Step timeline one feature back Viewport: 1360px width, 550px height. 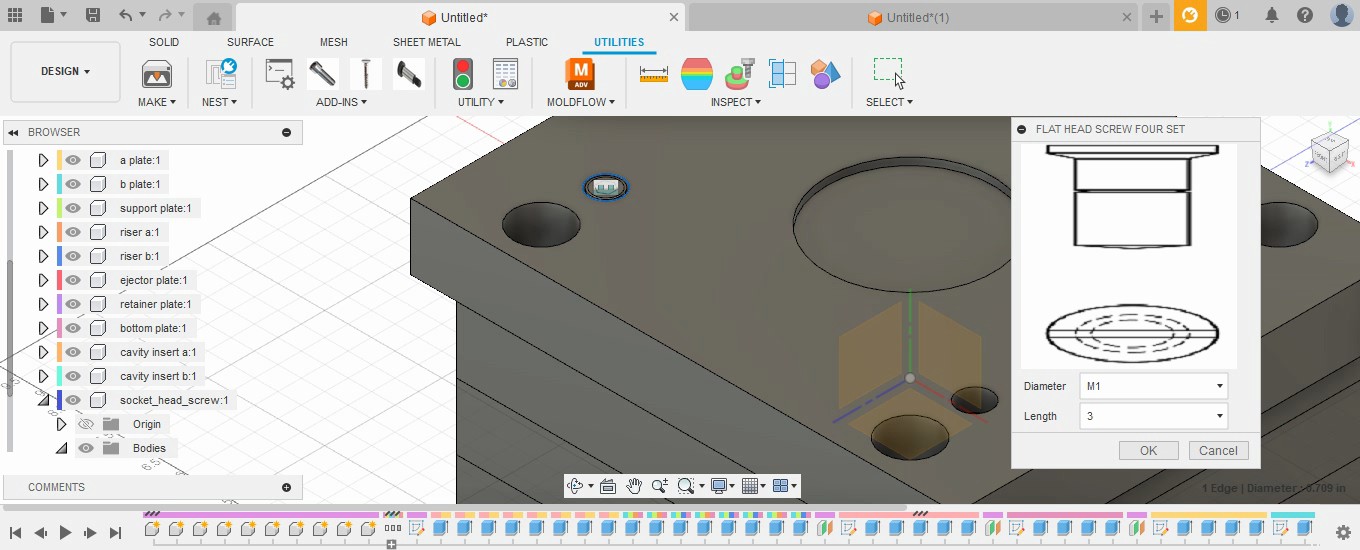pyautogui.click(x=40, y=533)
